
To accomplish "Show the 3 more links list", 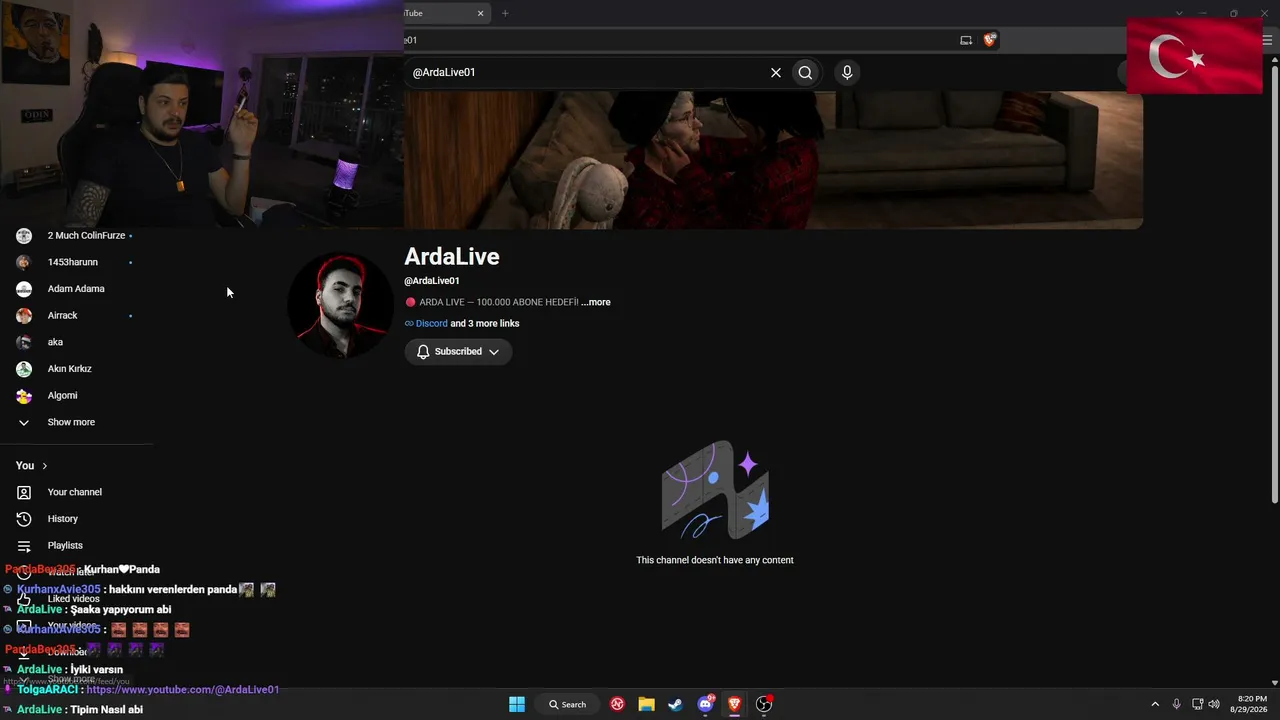I will pyautogui.click(x=485, y=324).
